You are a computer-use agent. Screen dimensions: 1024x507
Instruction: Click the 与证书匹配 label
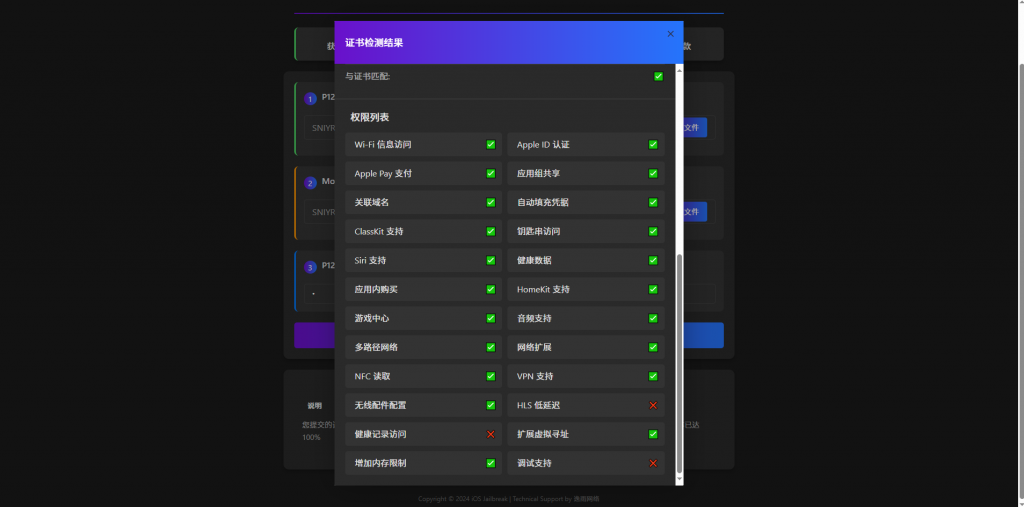pos(367,76)
